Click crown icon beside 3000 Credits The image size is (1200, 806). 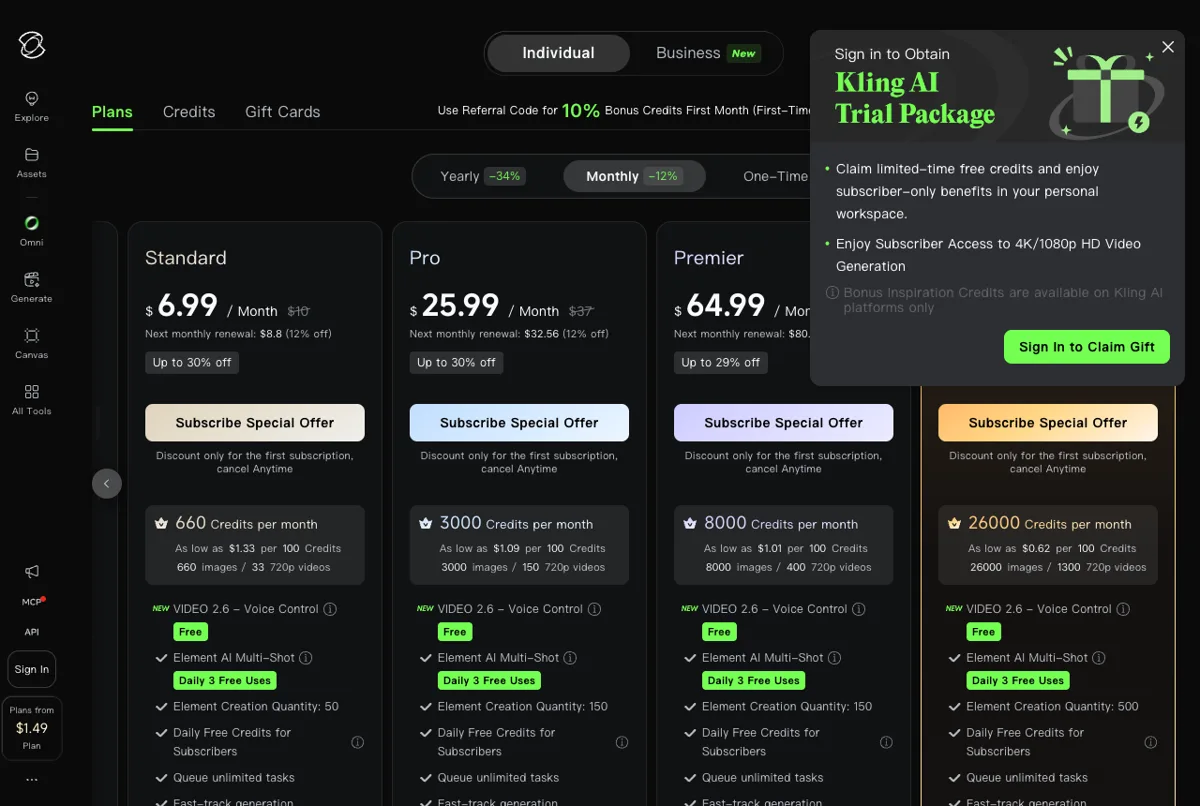click(x=425, y=523)
